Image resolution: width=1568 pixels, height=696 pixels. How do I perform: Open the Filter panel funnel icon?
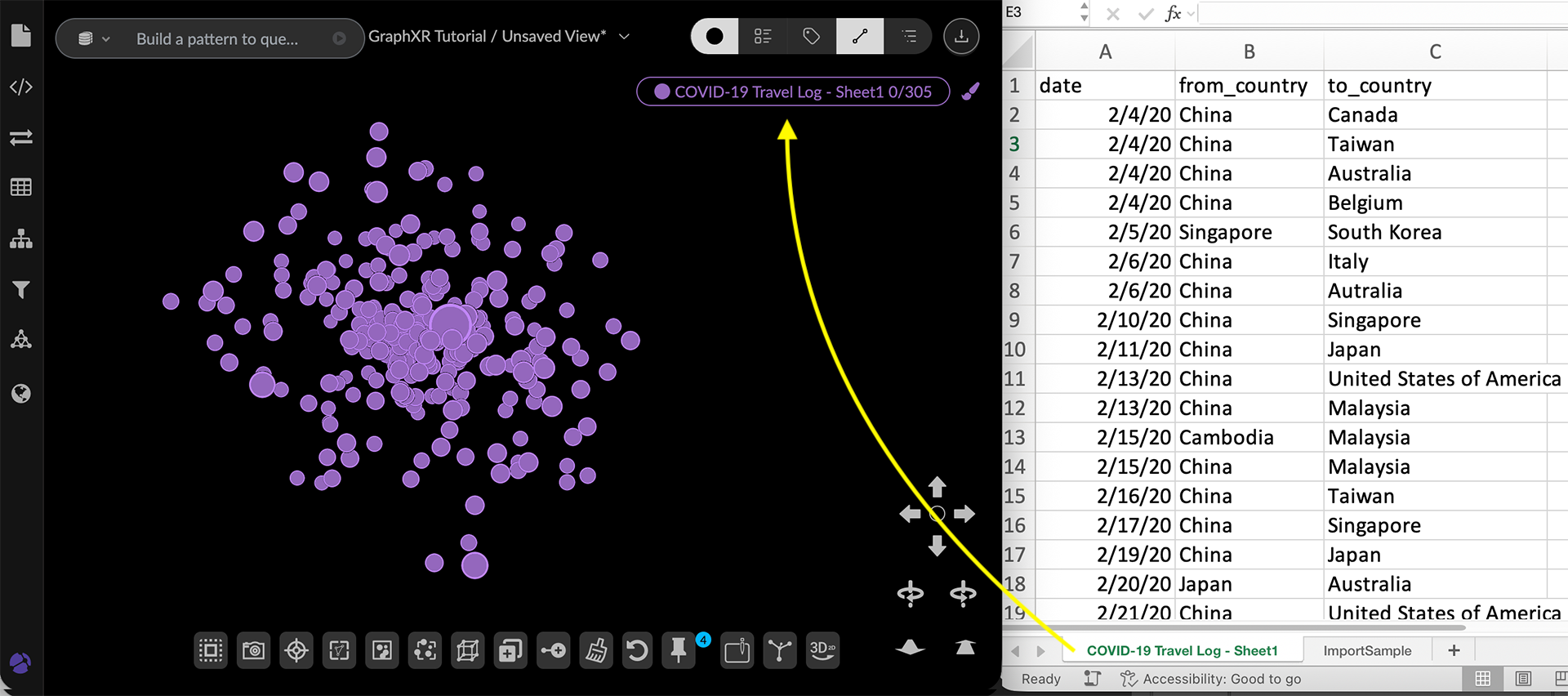pyautogui.click(x=21, y=290)
